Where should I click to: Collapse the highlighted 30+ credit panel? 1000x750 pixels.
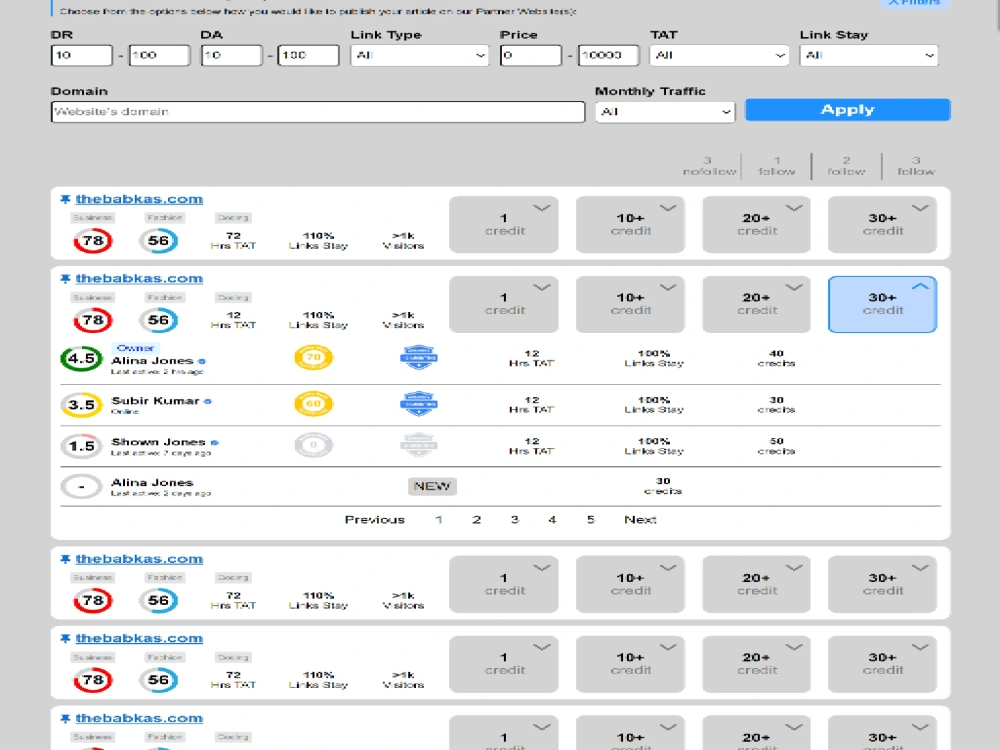[883, 304]
